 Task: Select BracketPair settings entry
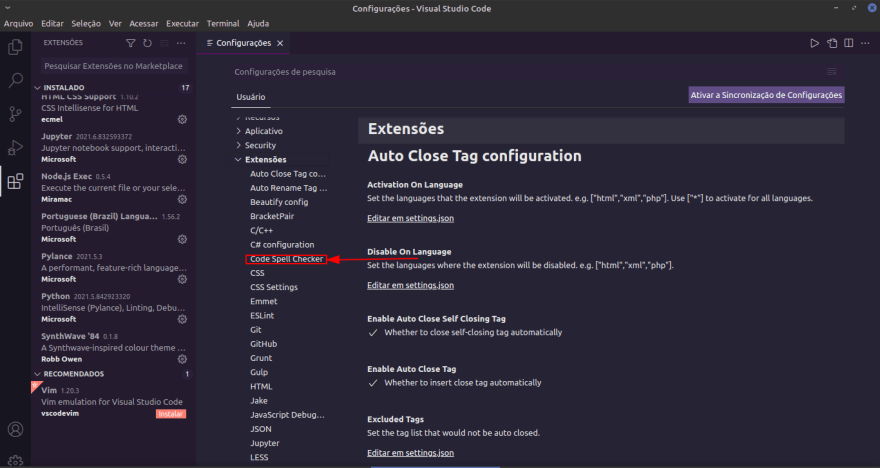coord(272,216)
